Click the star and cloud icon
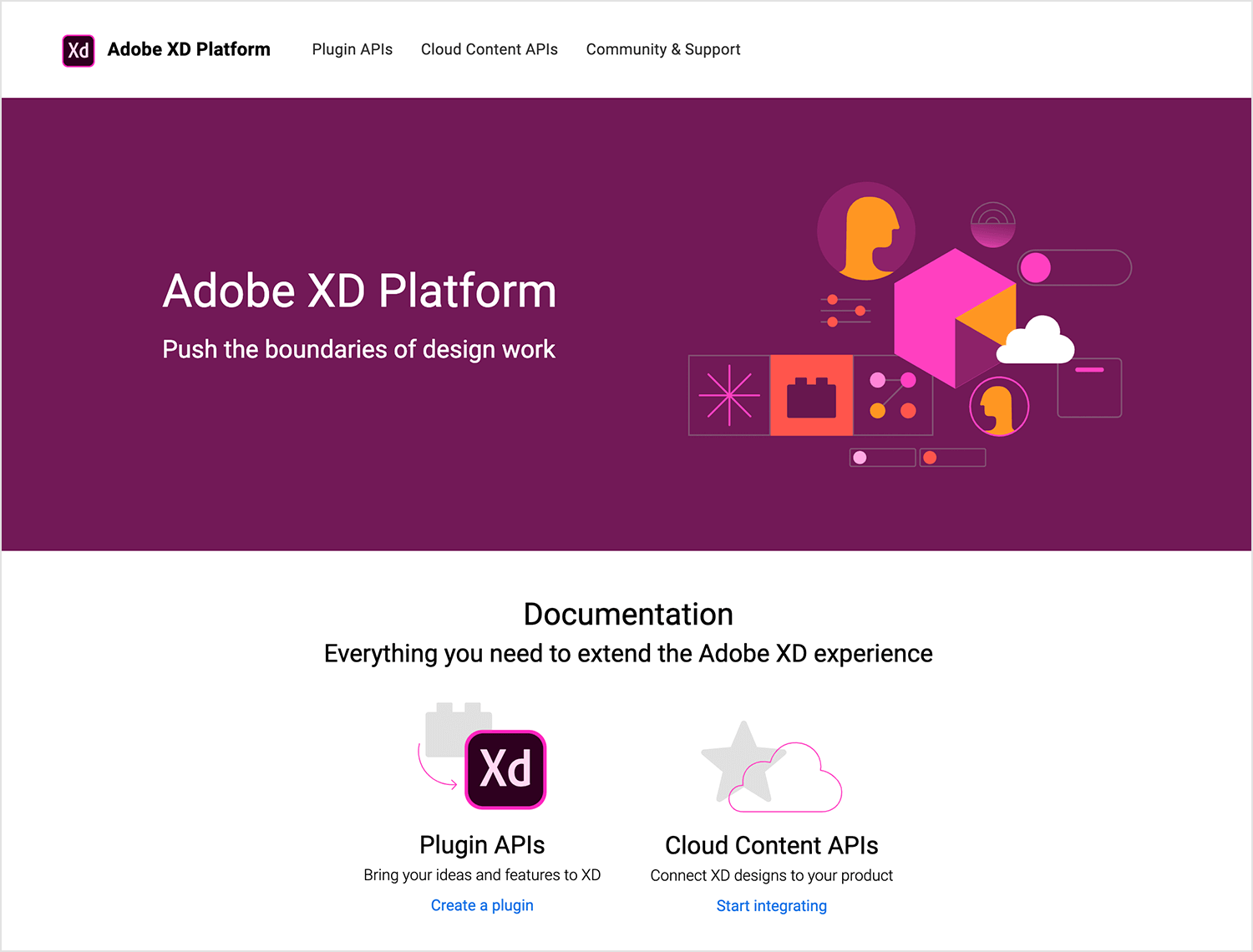Screen dimensions: 1253x952 [x=770, y=768]
